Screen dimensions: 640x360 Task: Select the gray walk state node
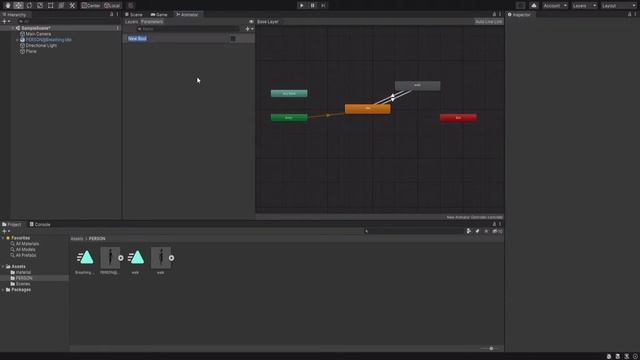pyautogui.click(x=417, y=85)
